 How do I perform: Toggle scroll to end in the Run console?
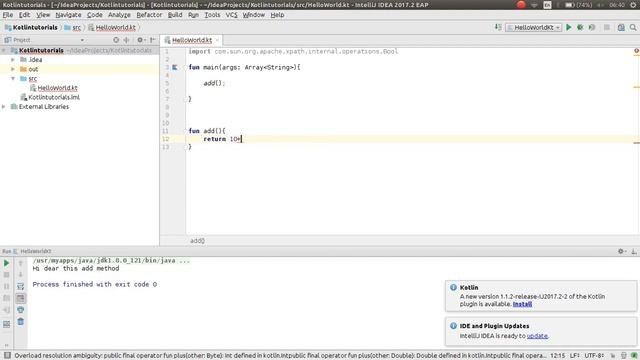[20, 298]
